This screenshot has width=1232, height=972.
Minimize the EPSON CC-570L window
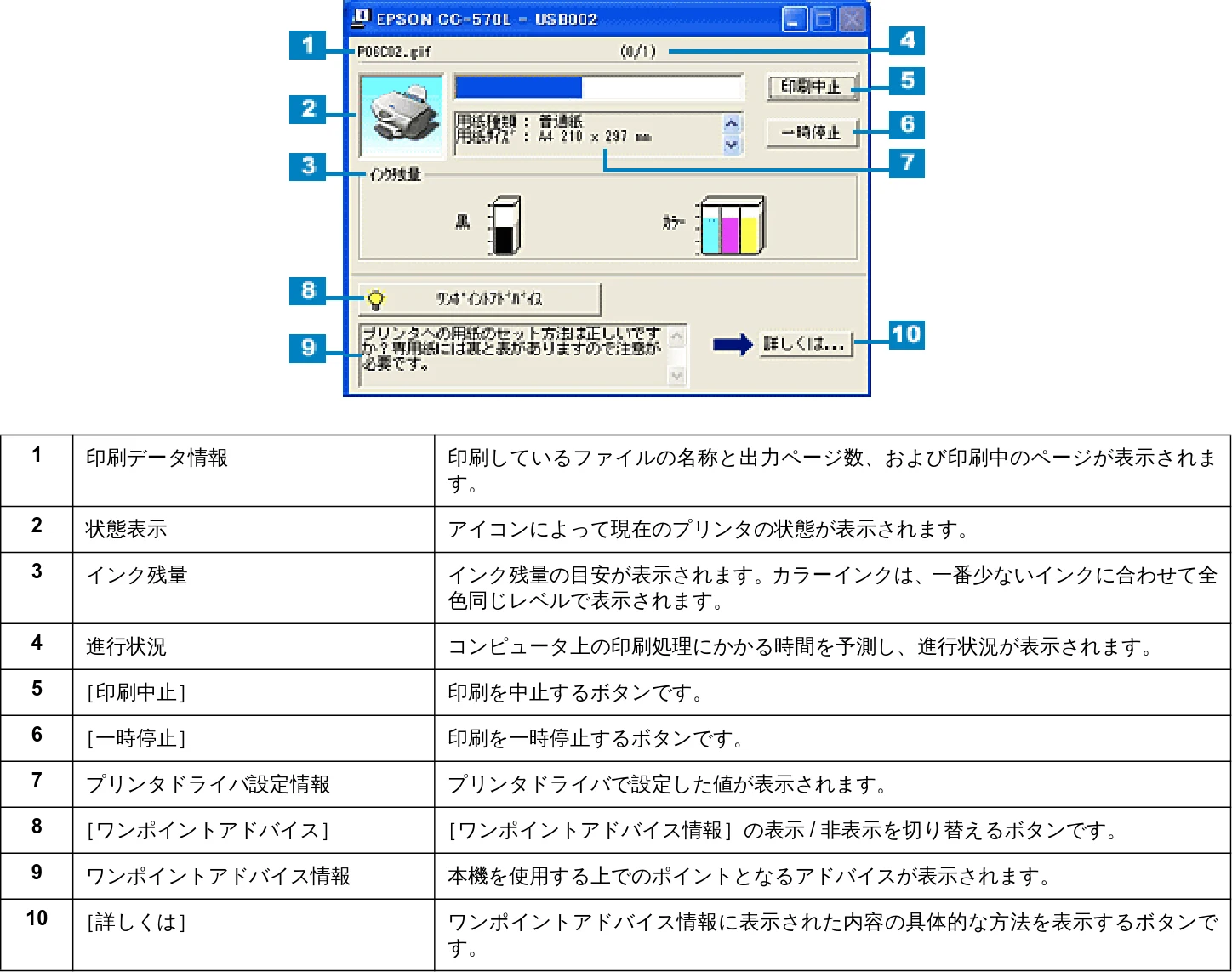[795, 20]
